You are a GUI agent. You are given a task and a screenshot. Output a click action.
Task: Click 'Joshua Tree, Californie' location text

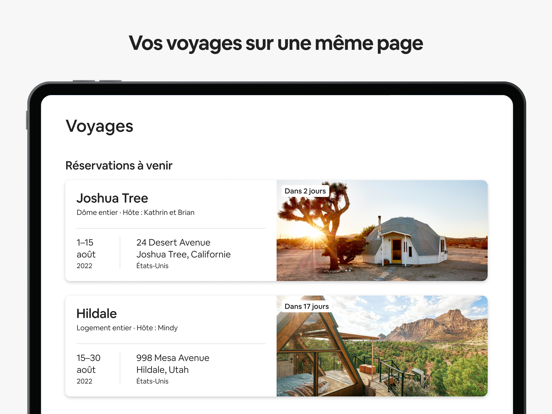[183, 254]
